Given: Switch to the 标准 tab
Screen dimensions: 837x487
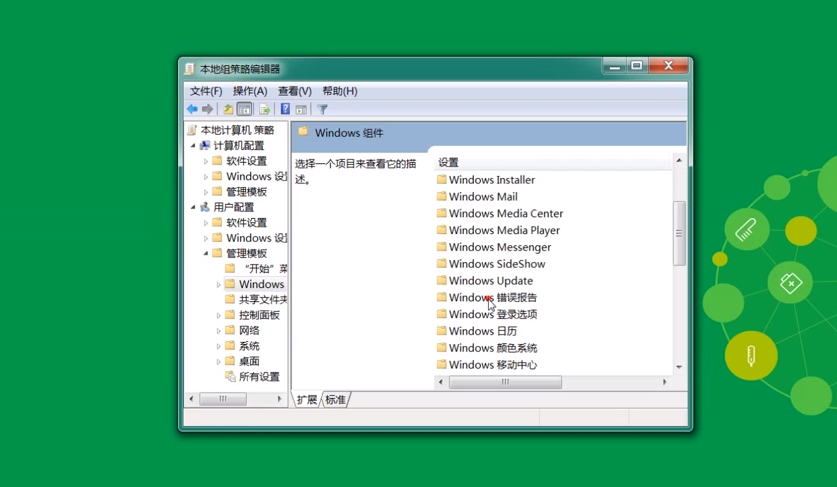Looking at the screenshot, I should click(335, 399).
